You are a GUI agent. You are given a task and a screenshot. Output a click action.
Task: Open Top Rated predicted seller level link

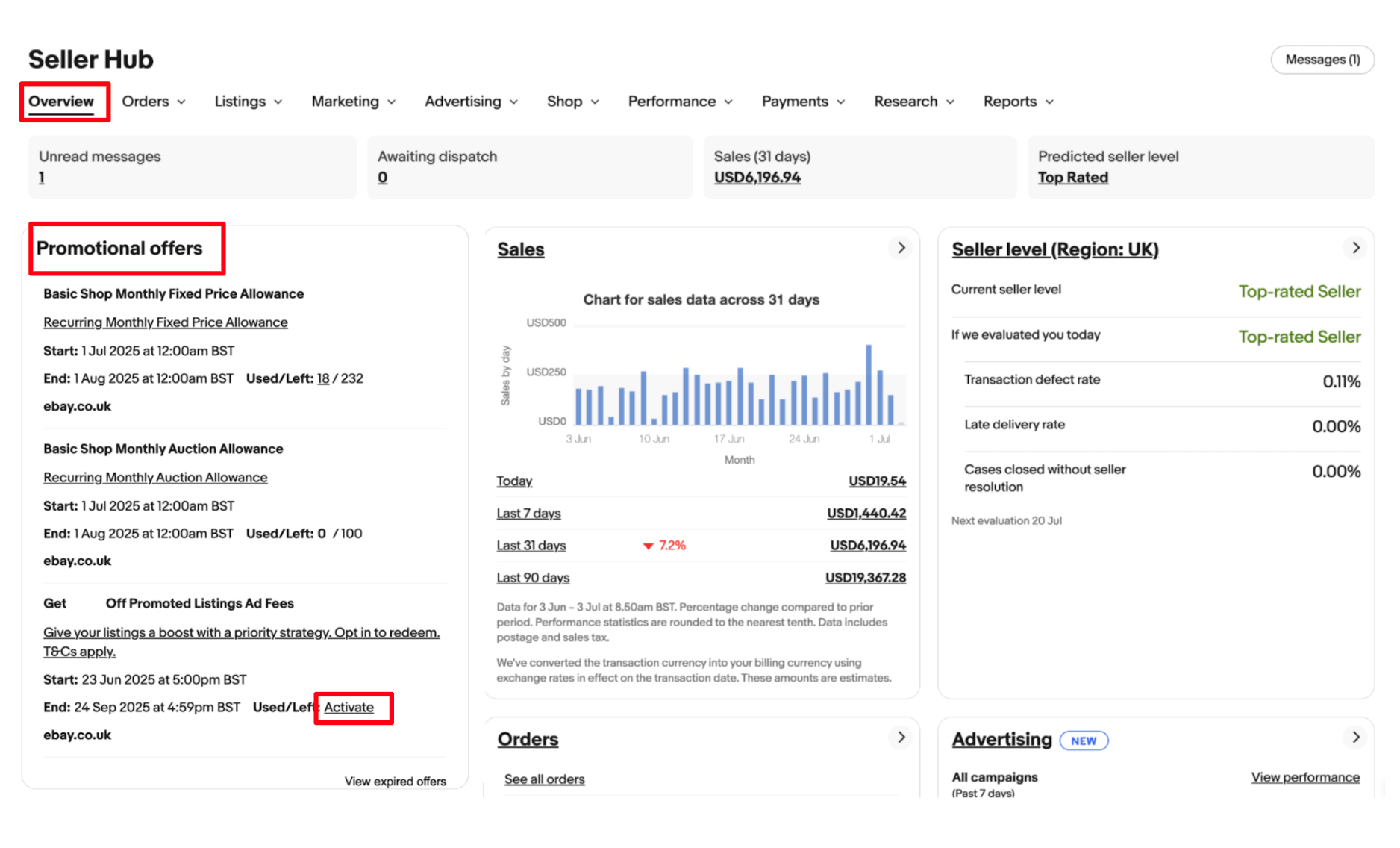pyautogui.click(x=1073, y=178)
